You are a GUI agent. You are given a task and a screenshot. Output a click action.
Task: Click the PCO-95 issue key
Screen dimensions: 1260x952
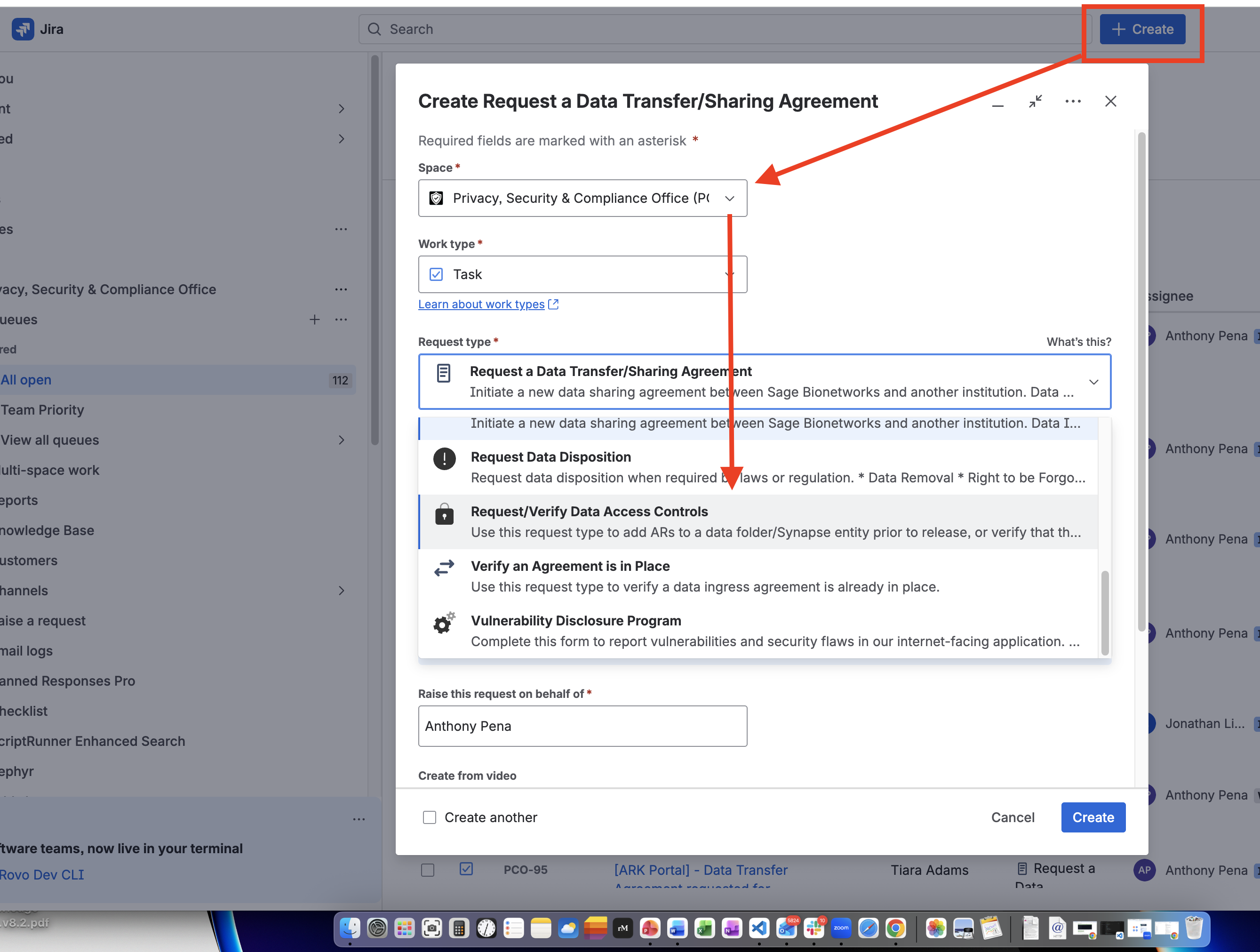pyautogui.click(x=525, y=871)
